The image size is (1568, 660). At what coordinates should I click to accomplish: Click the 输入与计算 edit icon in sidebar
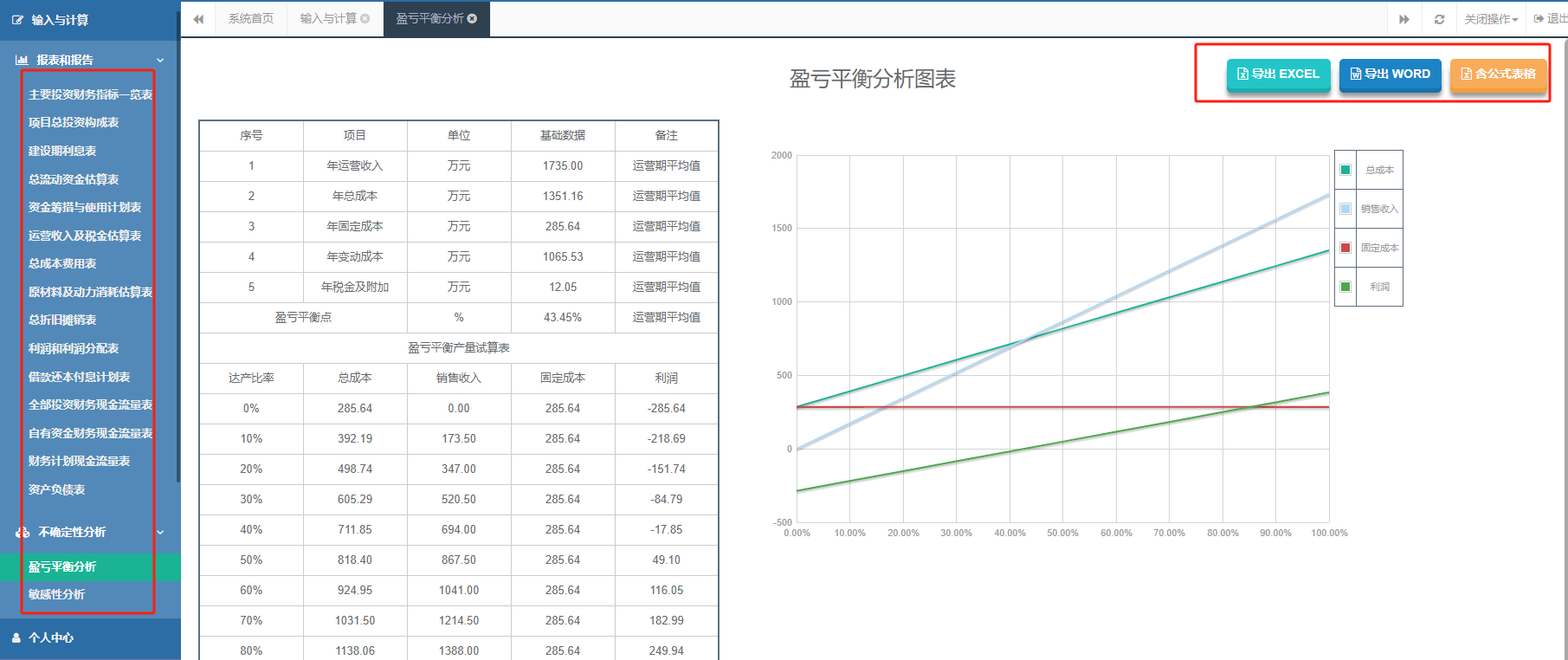pos(18,20)
